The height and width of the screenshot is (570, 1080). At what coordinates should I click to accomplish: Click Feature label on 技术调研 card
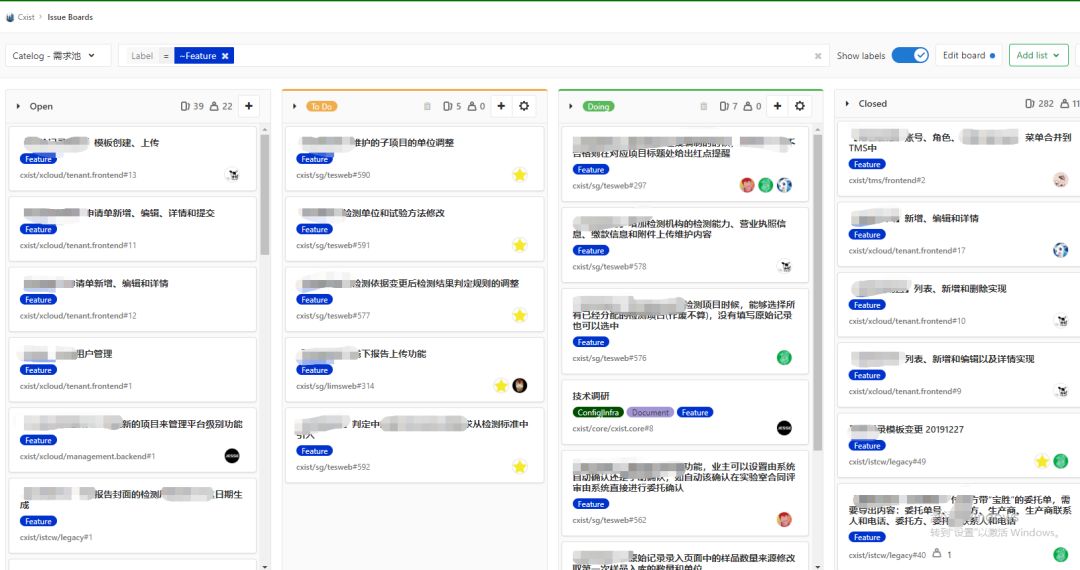pos(695,412)
